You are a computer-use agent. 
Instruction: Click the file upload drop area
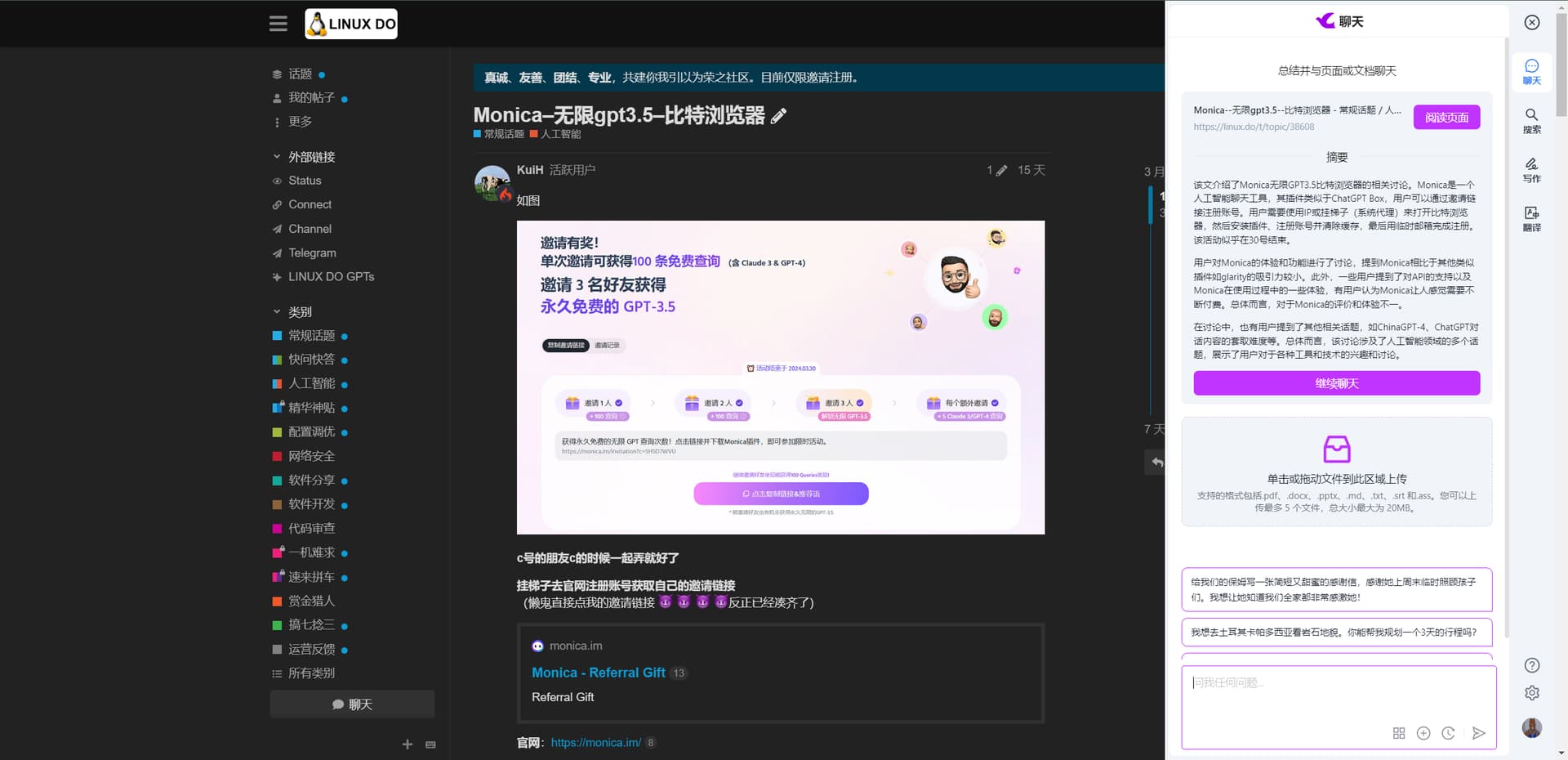[1337, 472]
